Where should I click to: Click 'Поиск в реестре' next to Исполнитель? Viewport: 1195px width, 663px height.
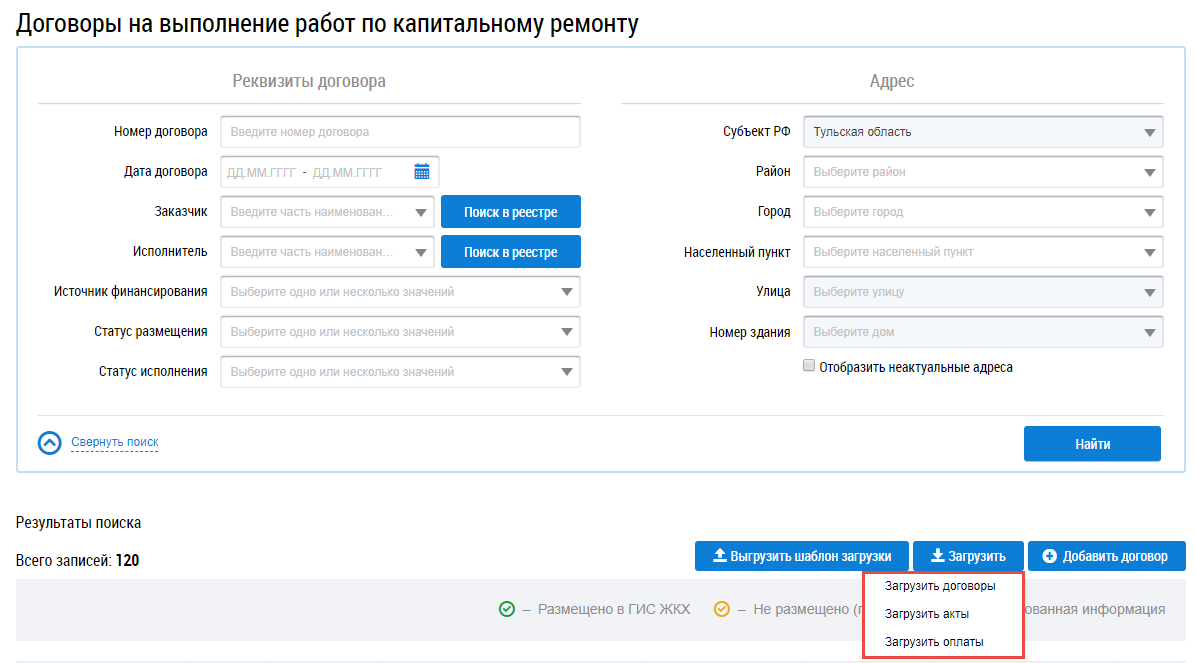[x=510, y=252]
